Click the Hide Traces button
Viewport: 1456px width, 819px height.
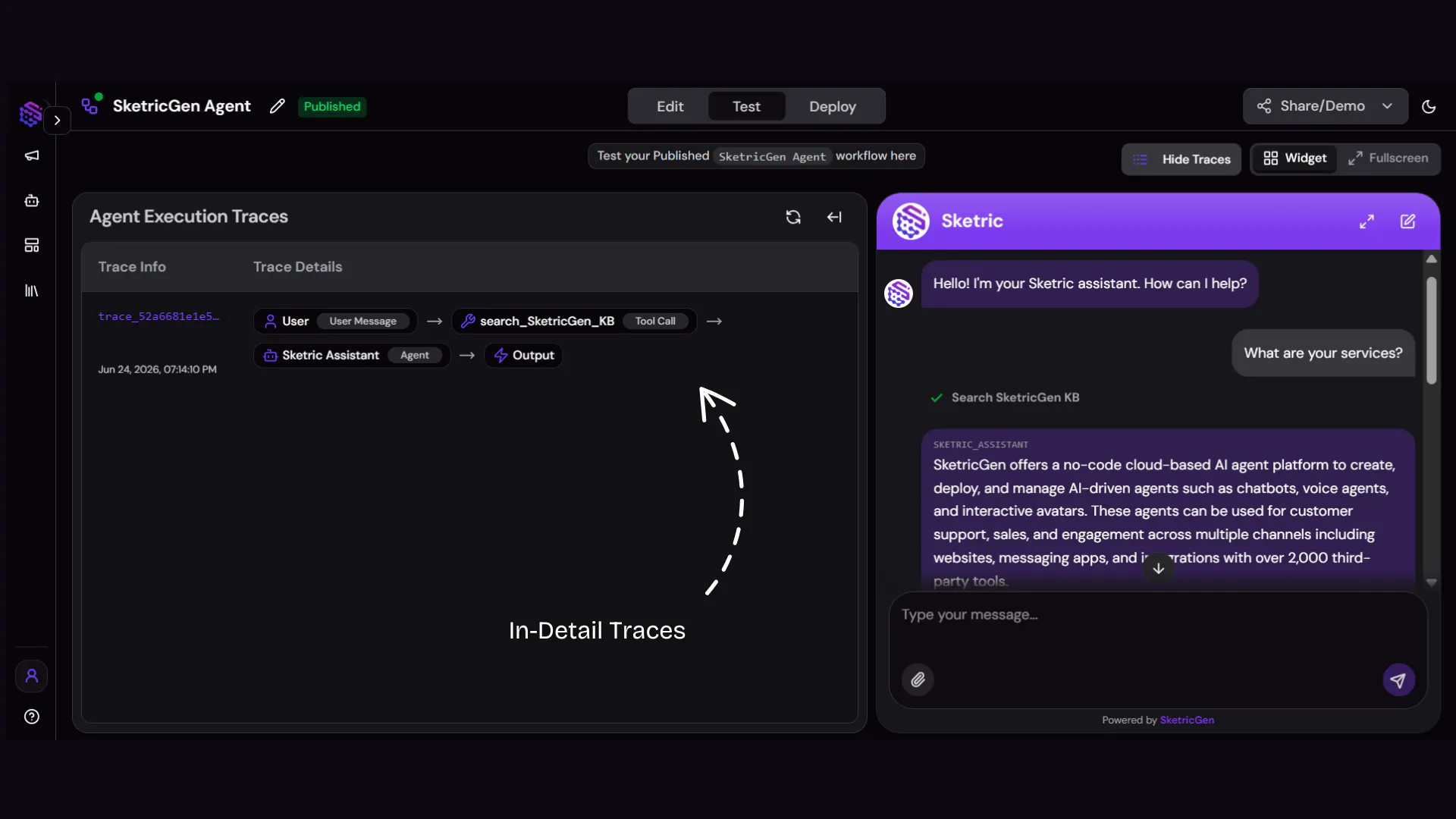coord(1181,159)
